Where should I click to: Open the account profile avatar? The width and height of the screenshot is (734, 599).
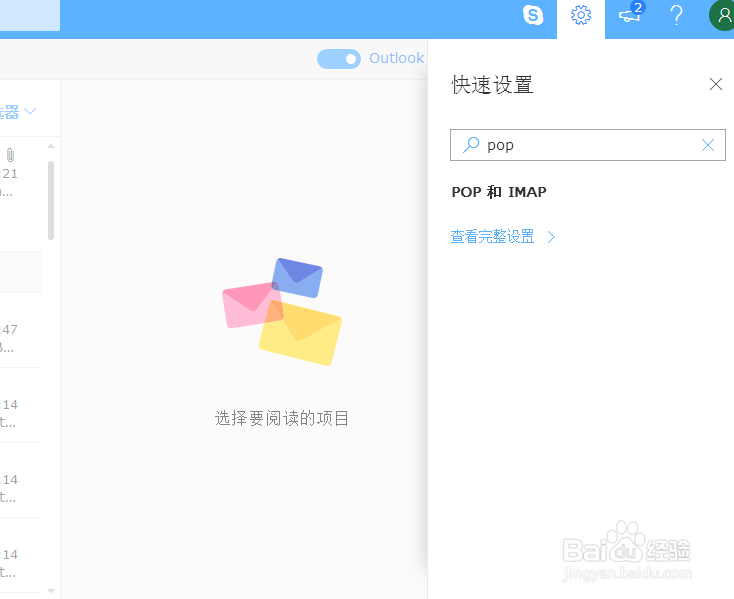(x=722, y=15)
